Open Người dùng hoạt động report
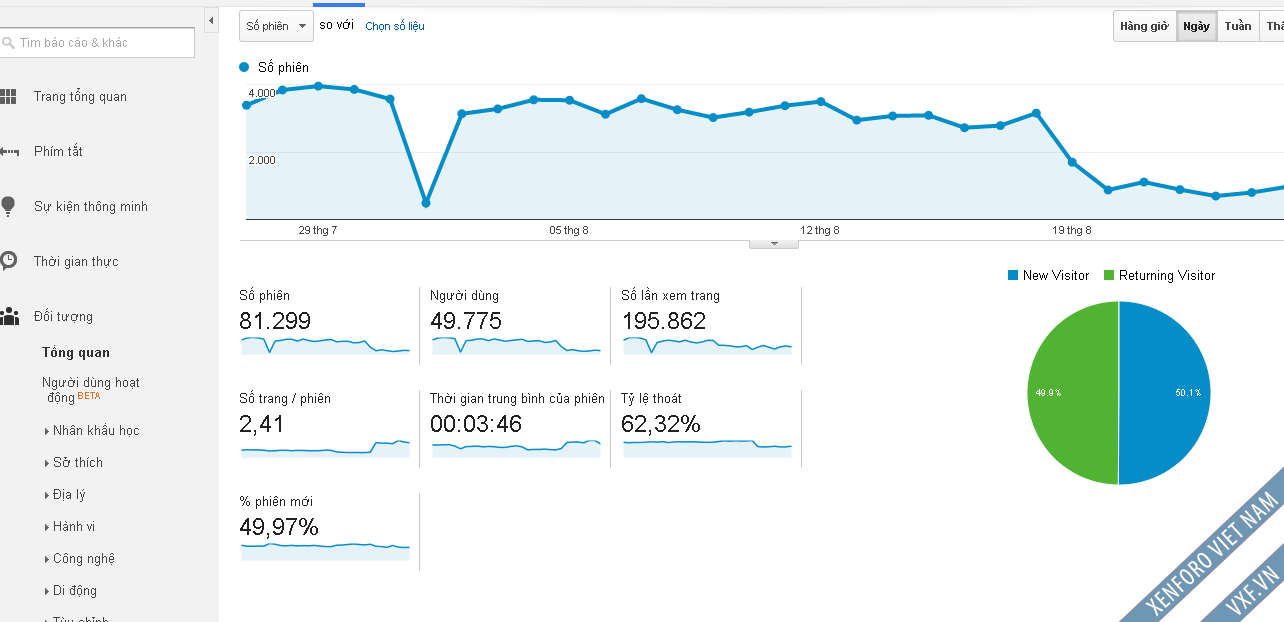Image resolution: width=1284 pixels, height=622 pixels. tap(91, 390)
